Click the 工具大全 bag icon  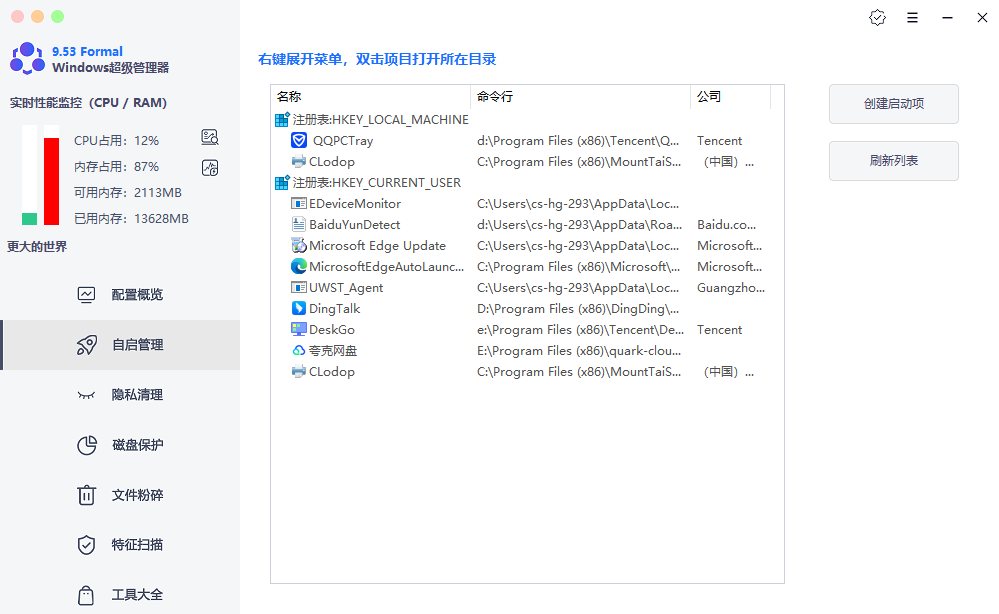86,595
